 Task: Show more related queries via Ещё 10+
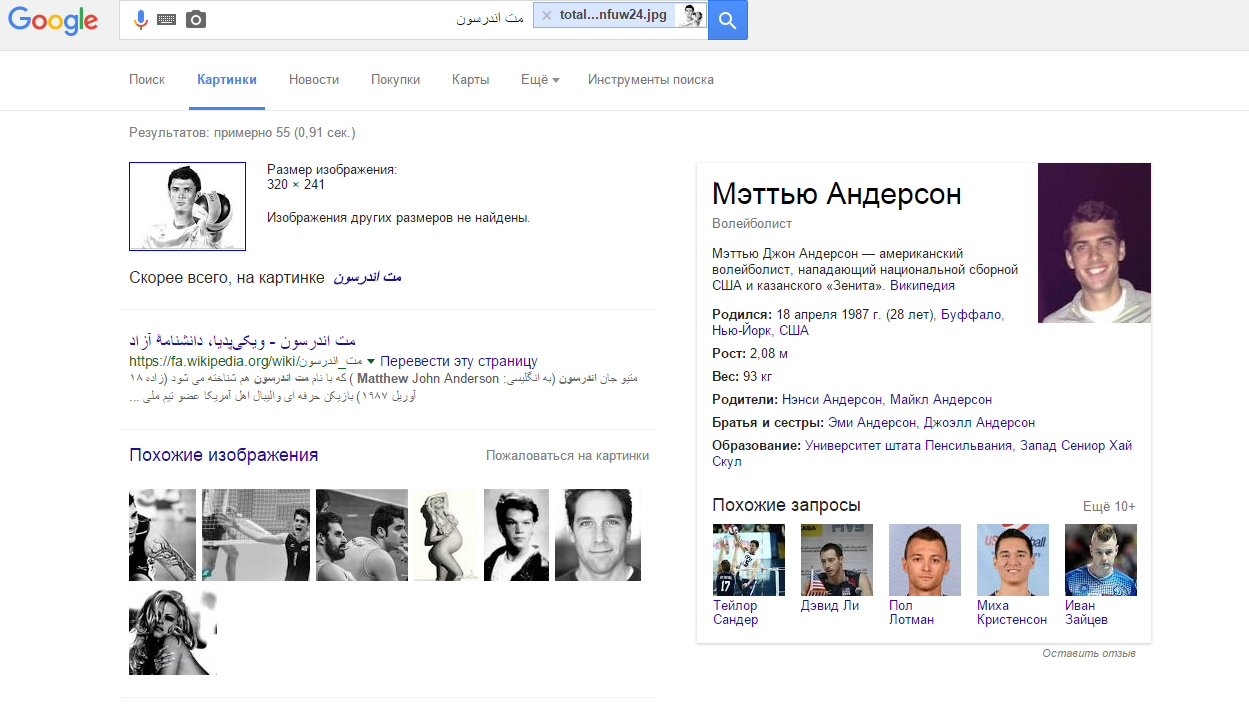(1109, 506)
